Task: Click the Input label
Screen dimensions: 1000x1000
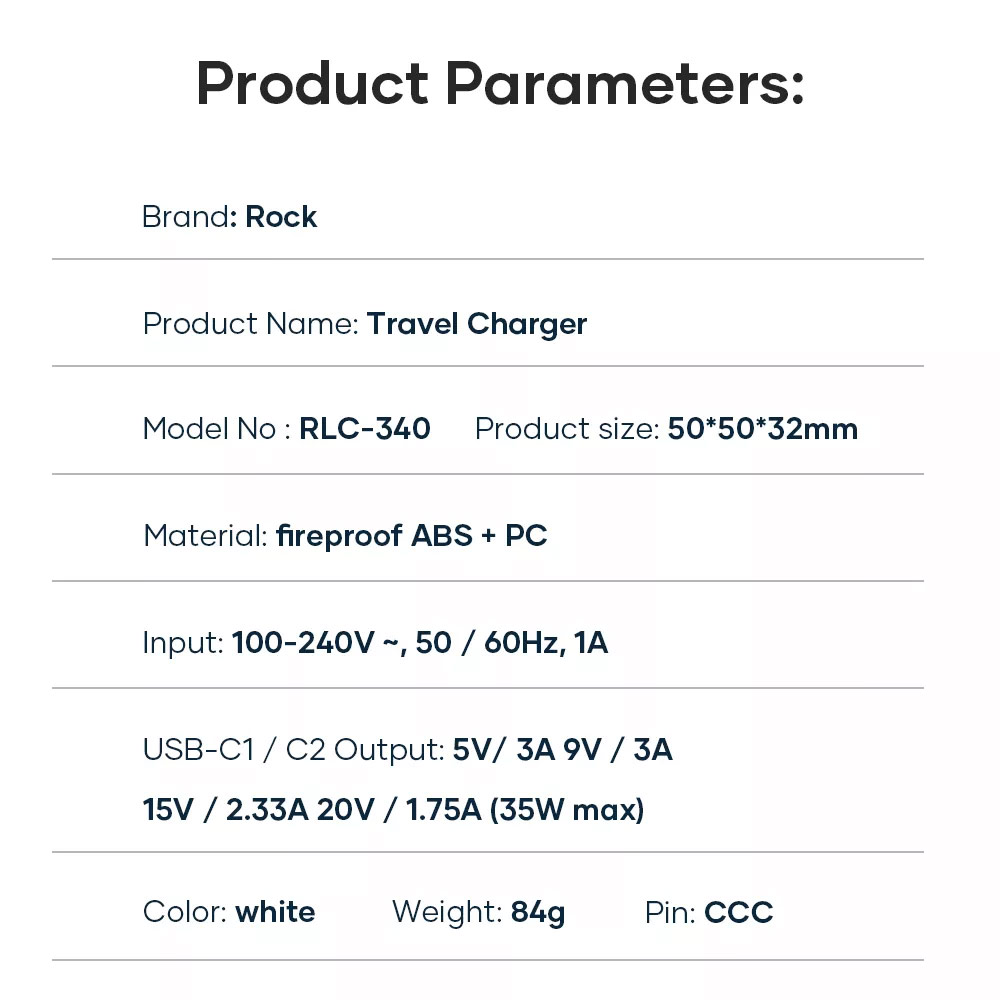Action: [183, 643]
